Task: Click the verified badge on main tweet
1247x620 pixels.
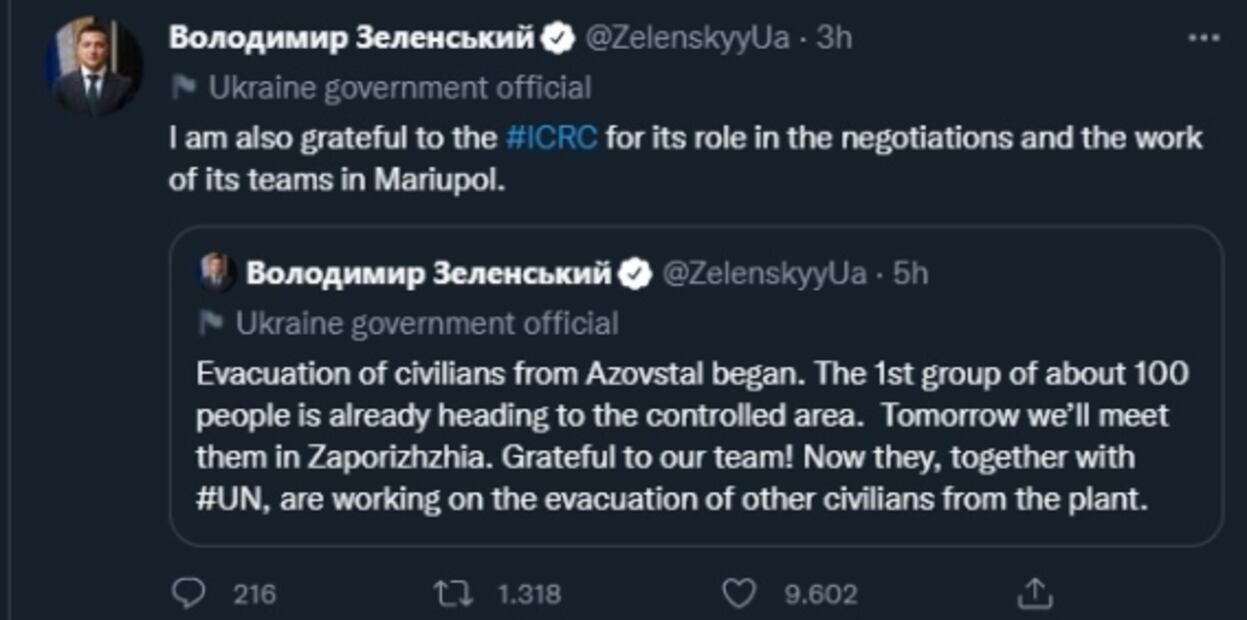Action: point(557,39)
